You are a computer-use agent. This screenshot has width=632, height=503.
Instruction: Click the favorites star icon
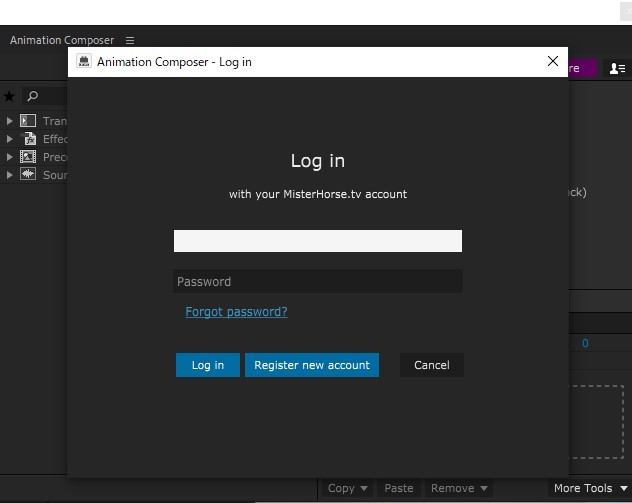click(9, 96)
